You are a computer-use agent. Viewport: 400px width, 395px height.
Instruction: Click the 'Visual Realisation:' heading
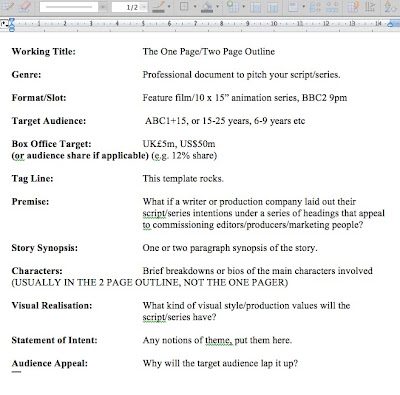pos(52,306)
